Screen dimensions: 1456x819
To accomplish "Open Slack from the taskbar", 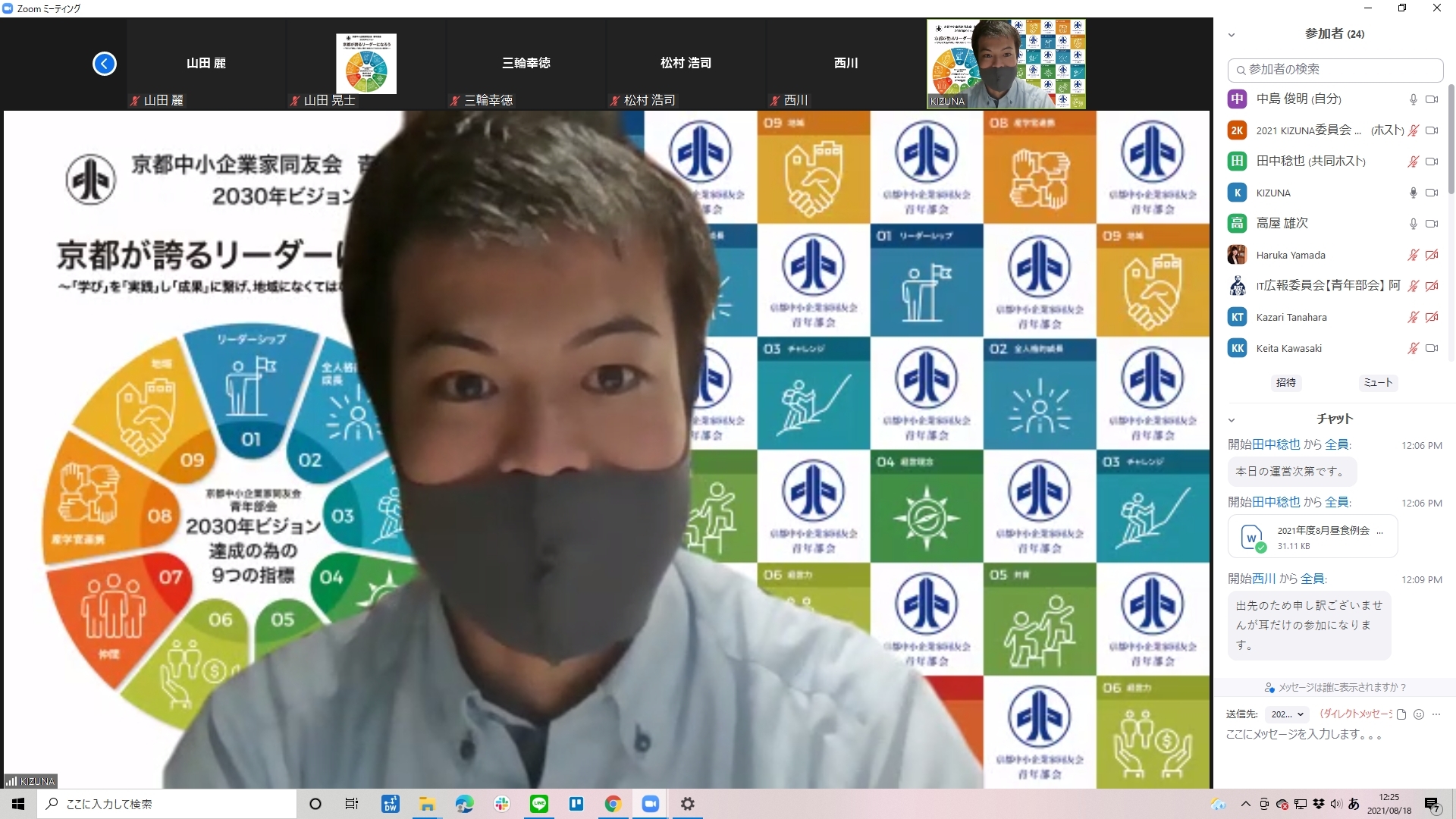I will [502, 804].
